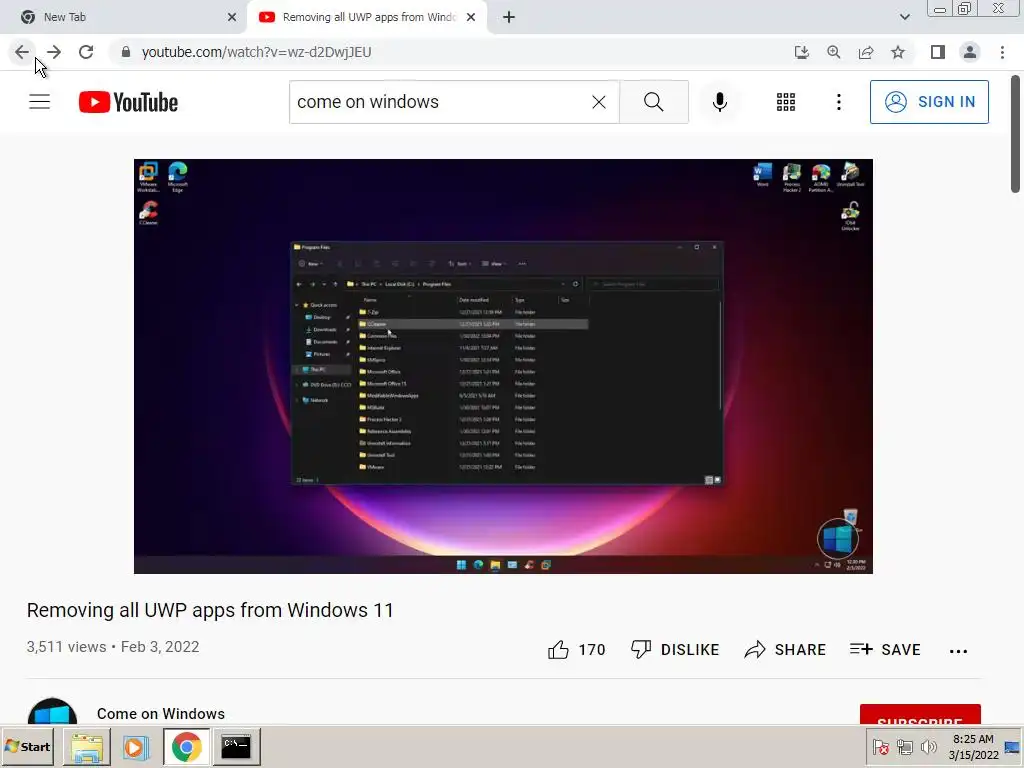Open the browser zoom magnifier icon
Screen dimensions: 1024x768
[x=833, y=52]
